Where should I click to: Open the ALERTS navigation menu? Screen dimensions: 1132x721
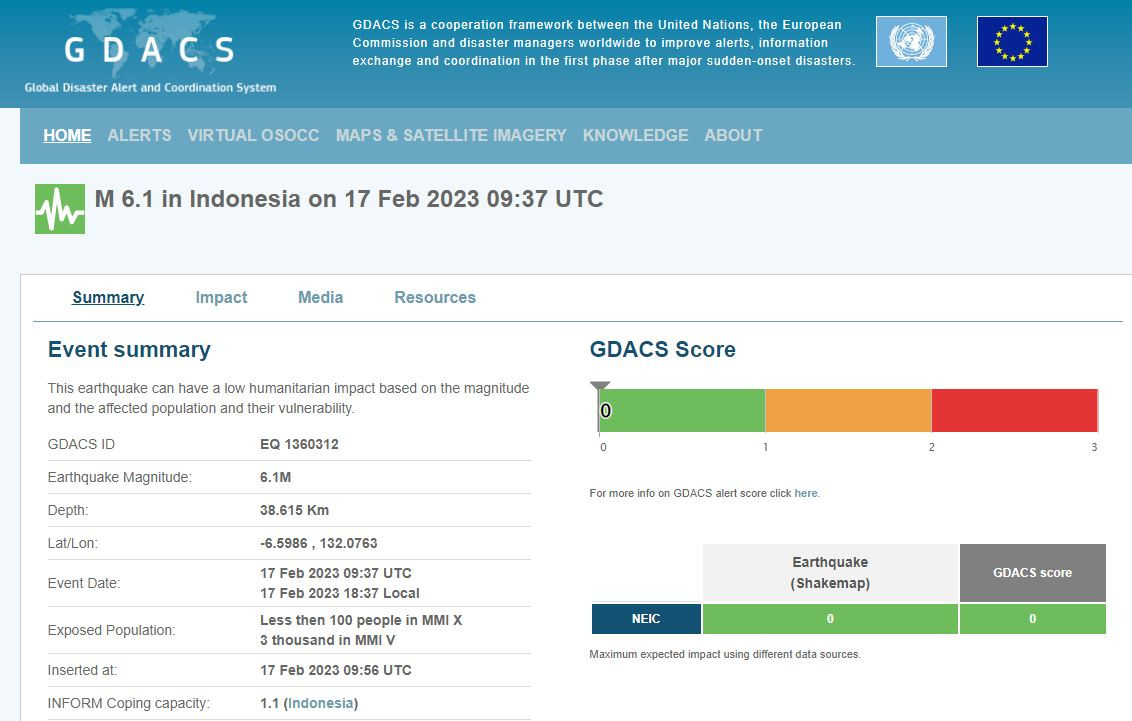[x=139, y=135]
